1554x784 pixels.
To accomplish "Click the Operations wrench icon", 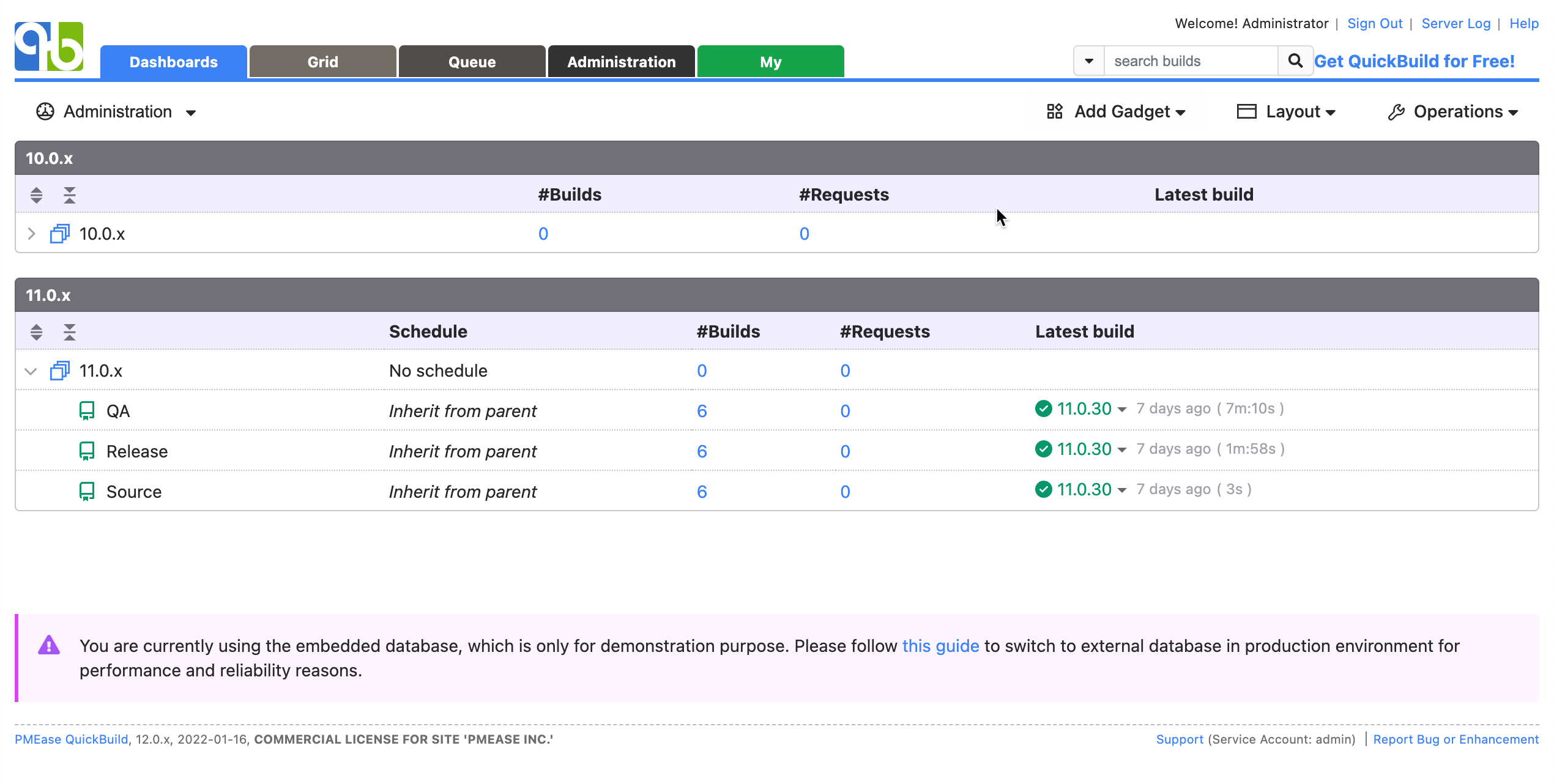I will [1396, 112].
